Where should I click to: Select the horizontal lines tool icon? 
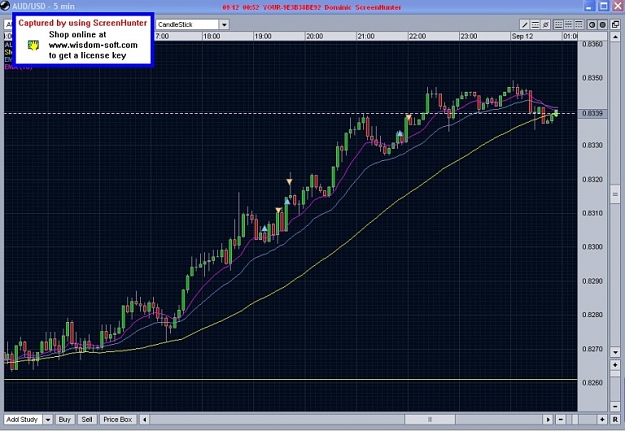tap(535, 25)
